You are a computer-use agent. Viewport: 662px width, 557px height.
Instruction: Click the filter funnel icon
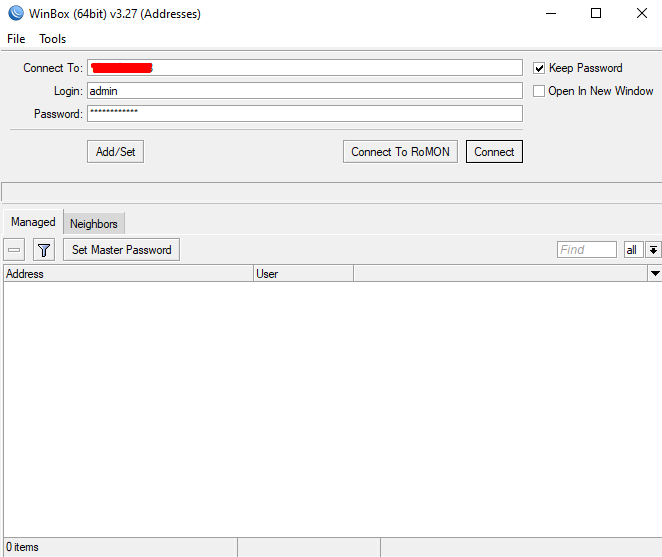(44, 250)
